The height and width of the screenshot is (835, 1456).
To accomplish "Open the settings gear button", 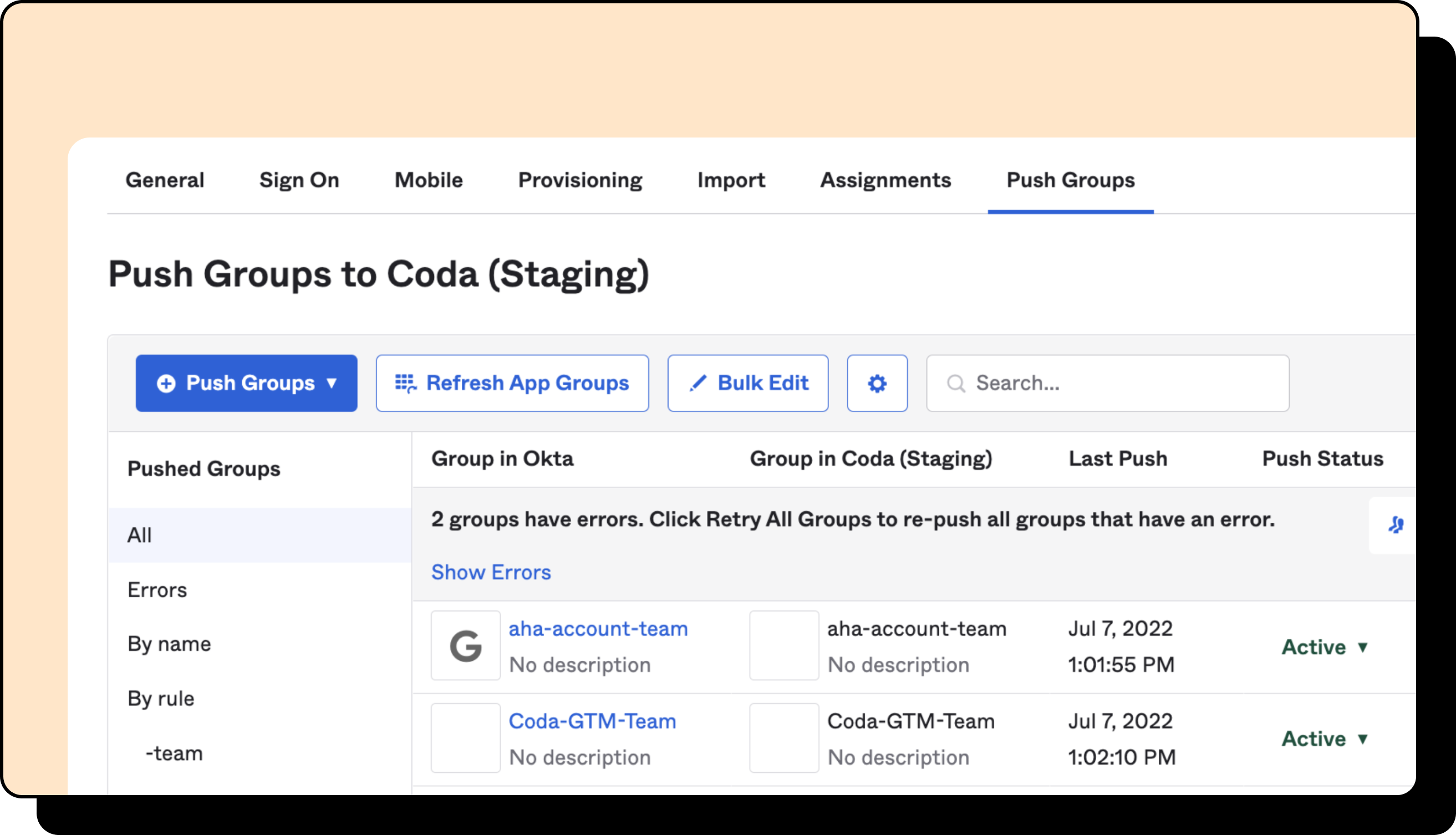I will (x=877, y=383).
